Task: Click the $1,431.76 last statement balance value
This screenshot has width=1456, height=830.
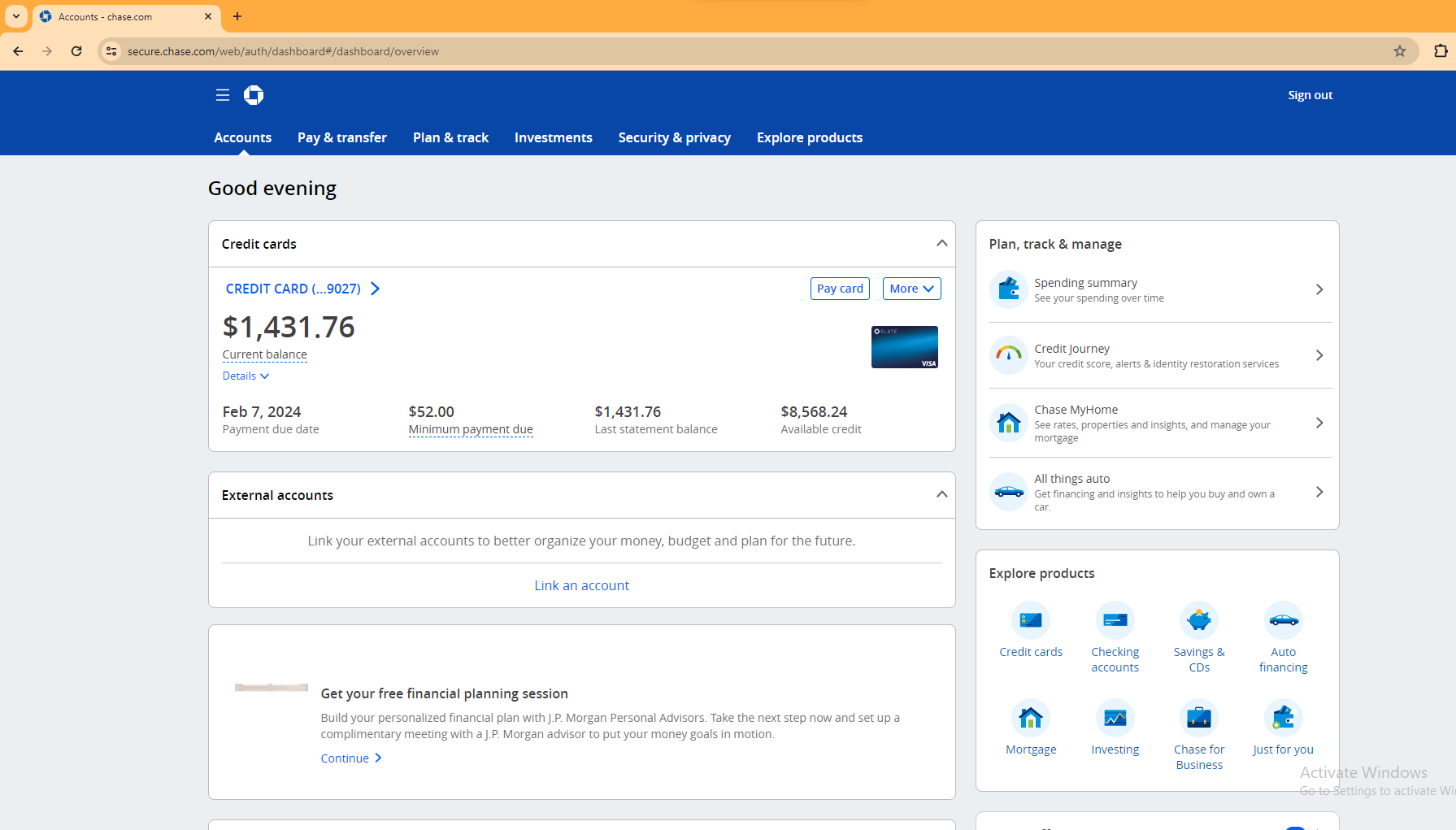Action: pyautogui.click(x=628, y=412)
